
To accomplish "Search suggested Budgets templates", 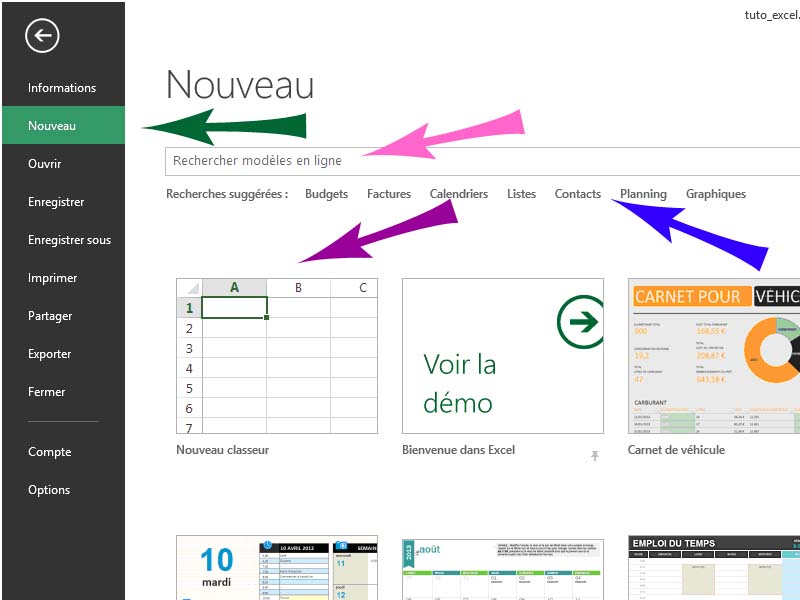I will tap(327, 194).
